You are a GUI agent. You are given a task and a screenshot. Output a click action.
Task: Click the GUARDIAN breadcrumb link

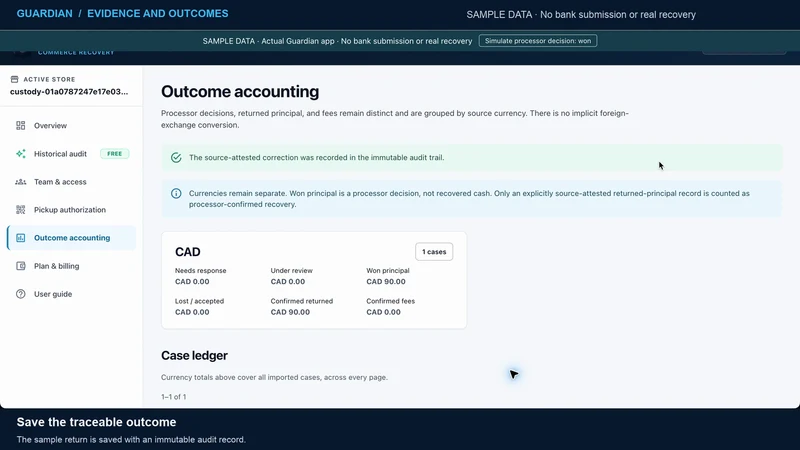click(44, 14)
